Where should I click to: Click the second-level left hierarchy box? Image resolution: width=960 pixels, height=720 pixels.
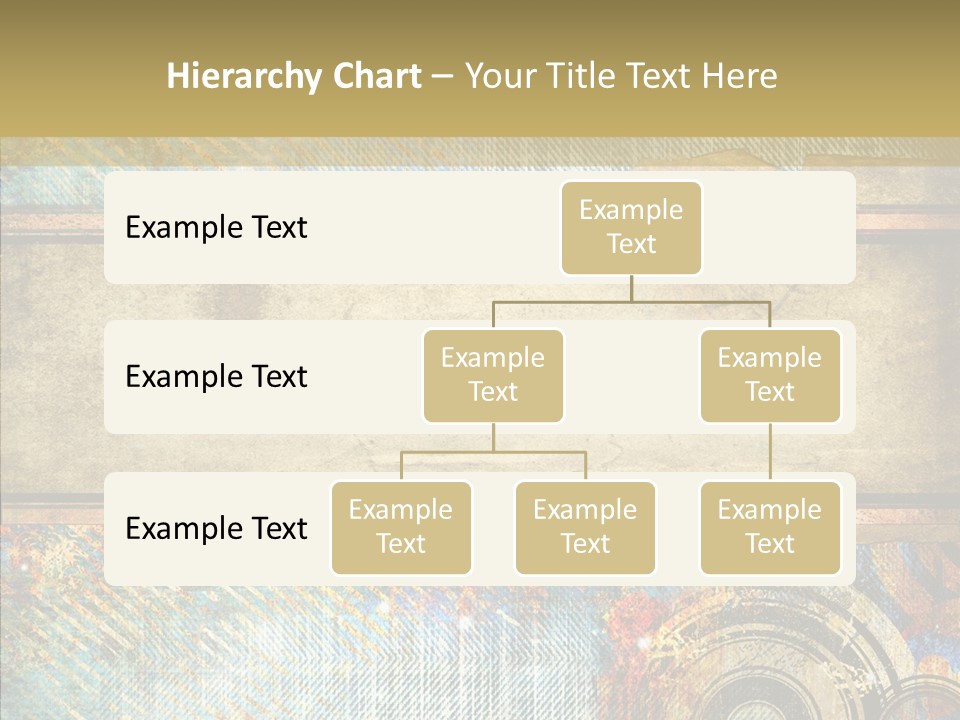tap(493, 376)
